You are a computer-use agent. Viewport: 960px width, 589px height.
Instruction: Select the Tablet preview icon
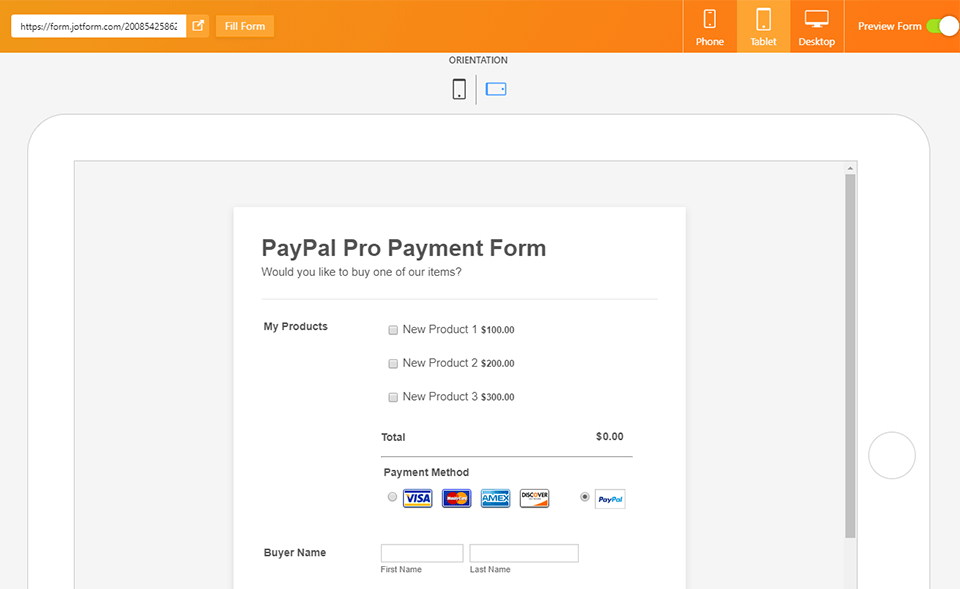[x=763, y=25]
